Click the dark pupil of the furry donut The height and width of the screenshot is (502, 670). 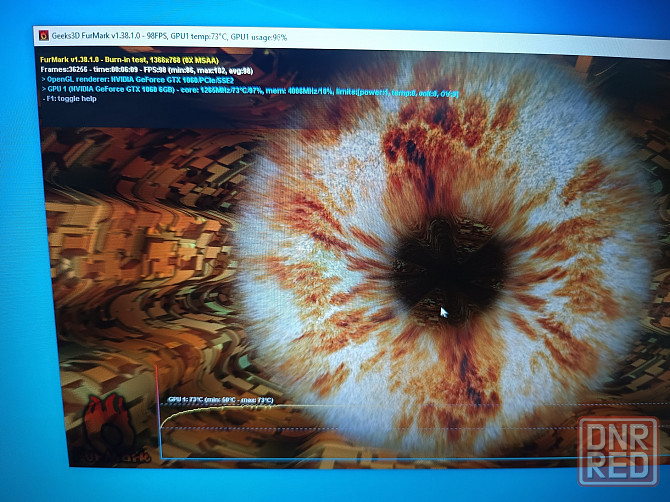pyautogui.click(x=448, y=271)
